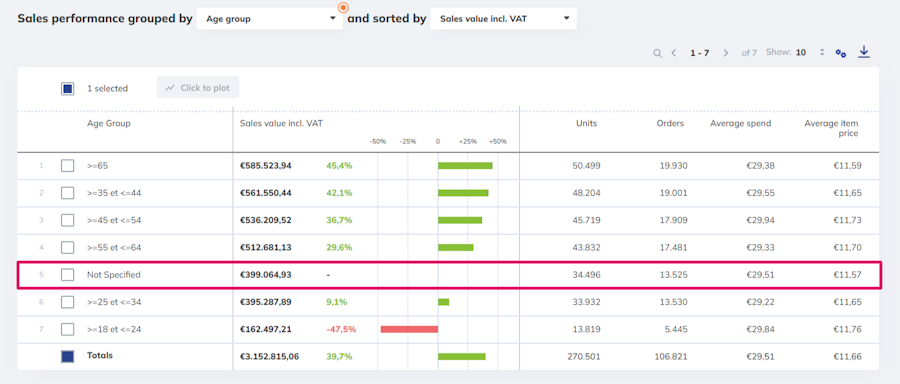Toggle the select-all checkbox in header
This screenshot has height=384, width=900.
point(68,88)
